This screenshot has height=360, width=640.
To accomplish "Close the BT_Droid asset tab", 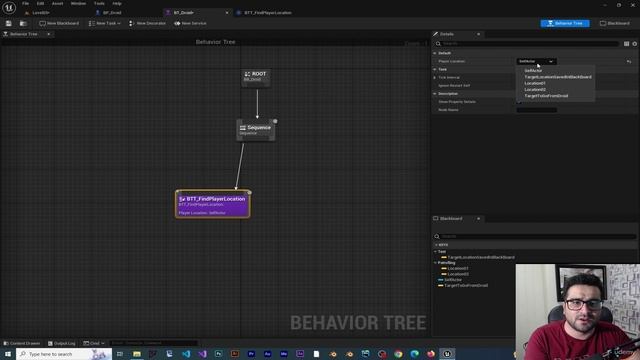I will tap(227, 13).
